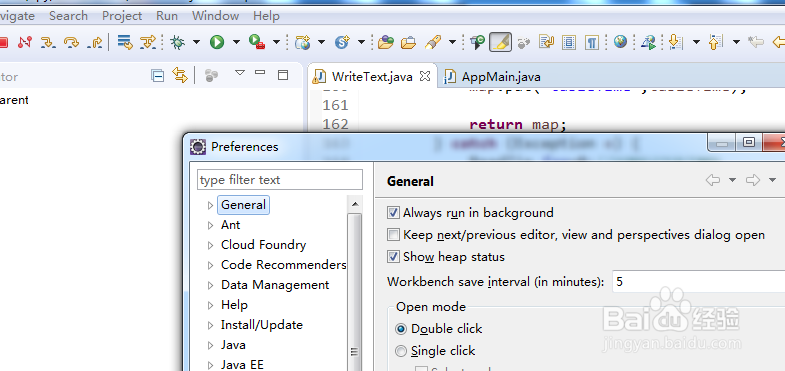Image resolution: width=785 pixels, height=371 pixels.
Task: Uncheck Show heap status
Action: coord(394,257)
